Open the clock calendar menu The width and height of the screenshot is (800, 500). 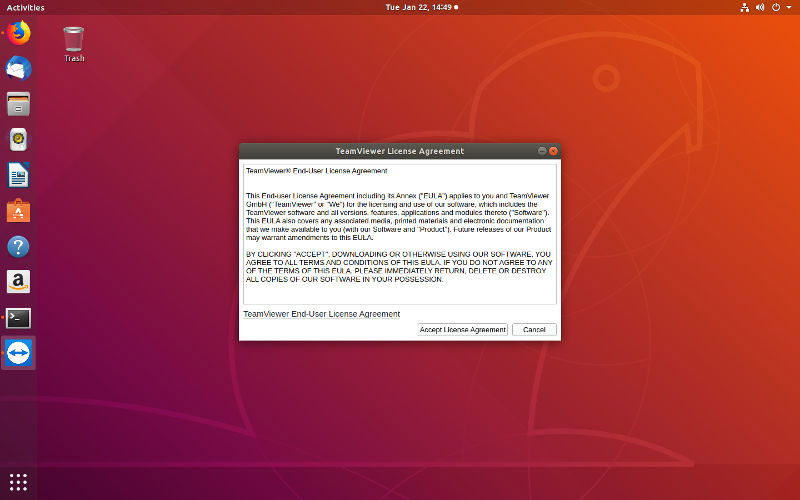click(421, 7)
